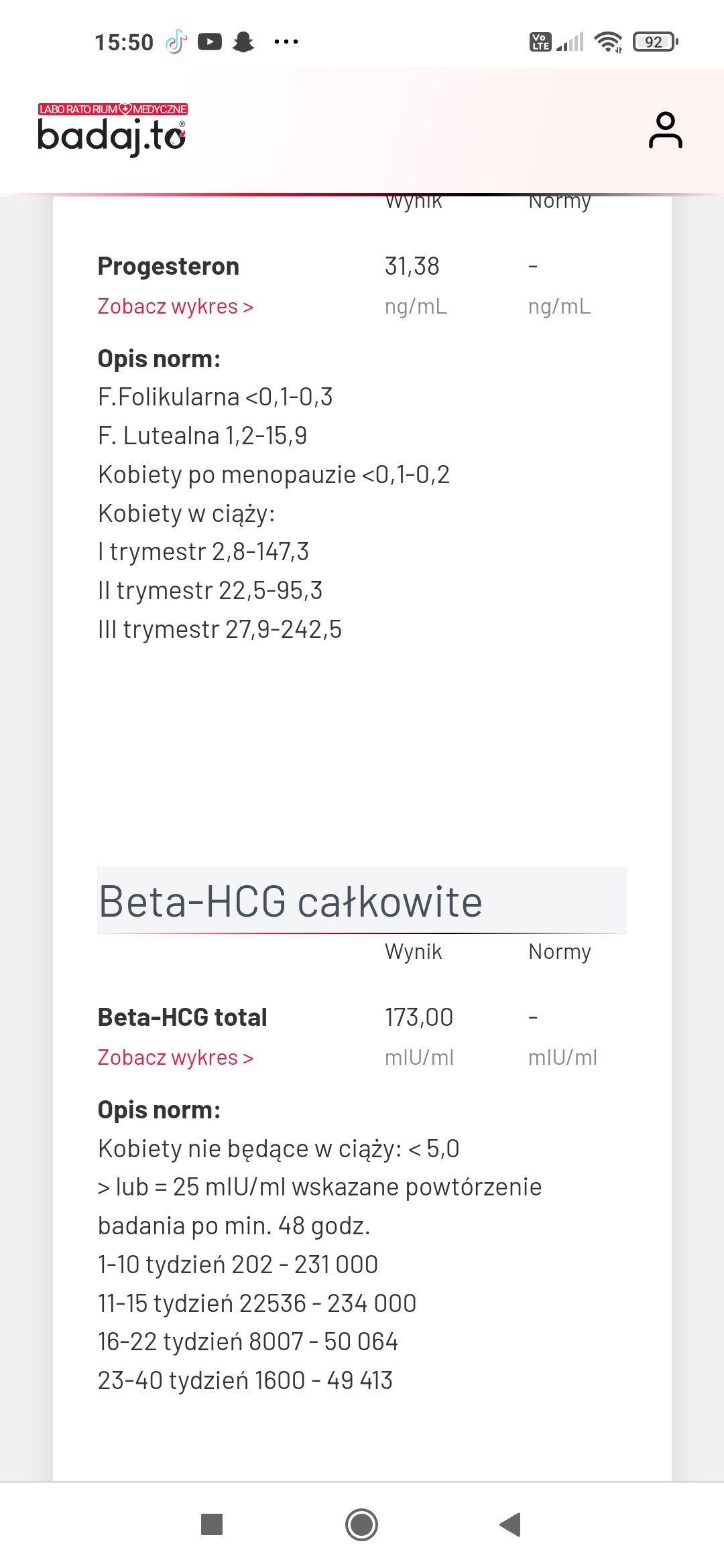
Task: Tap the Beta-HCG total result 173,00
Action: 418,1017
